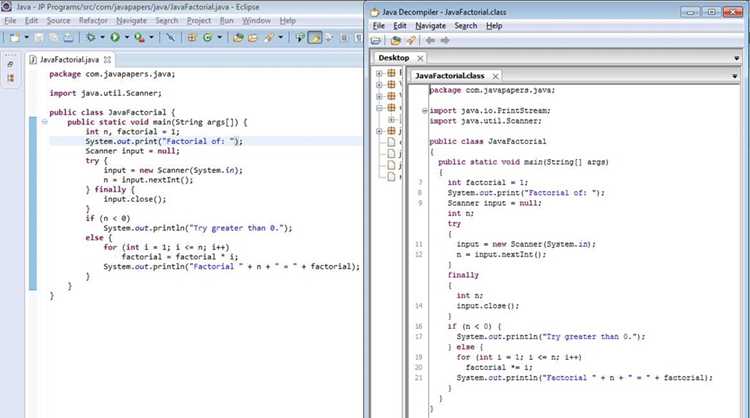The width and height of the screenshot is (750, 418).
Task: Click the Debug bug icon in Eclipse toolbar
Action: [x=90, y=37]
